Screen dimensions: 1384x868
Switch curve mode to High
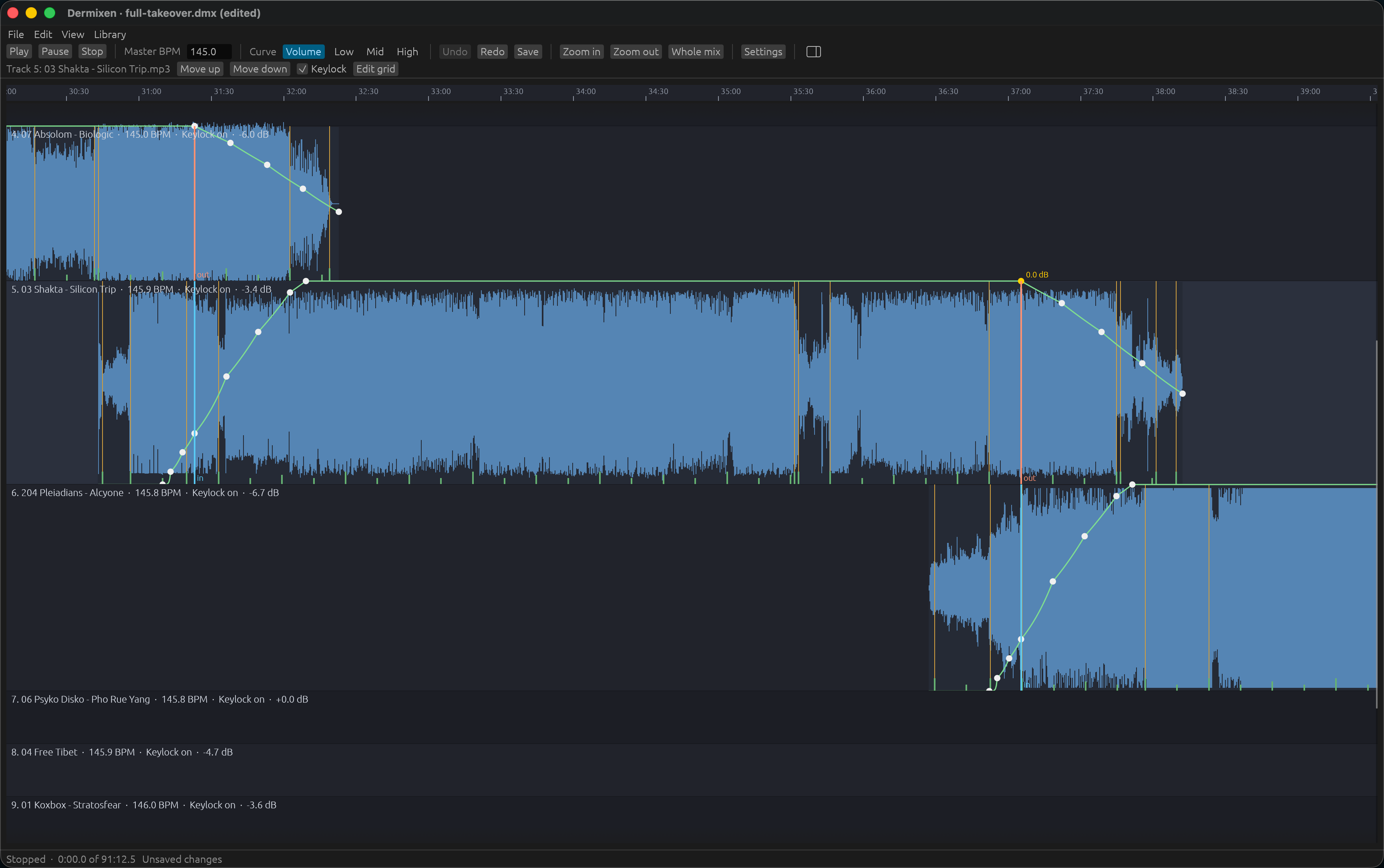click(x=408, y=52)
